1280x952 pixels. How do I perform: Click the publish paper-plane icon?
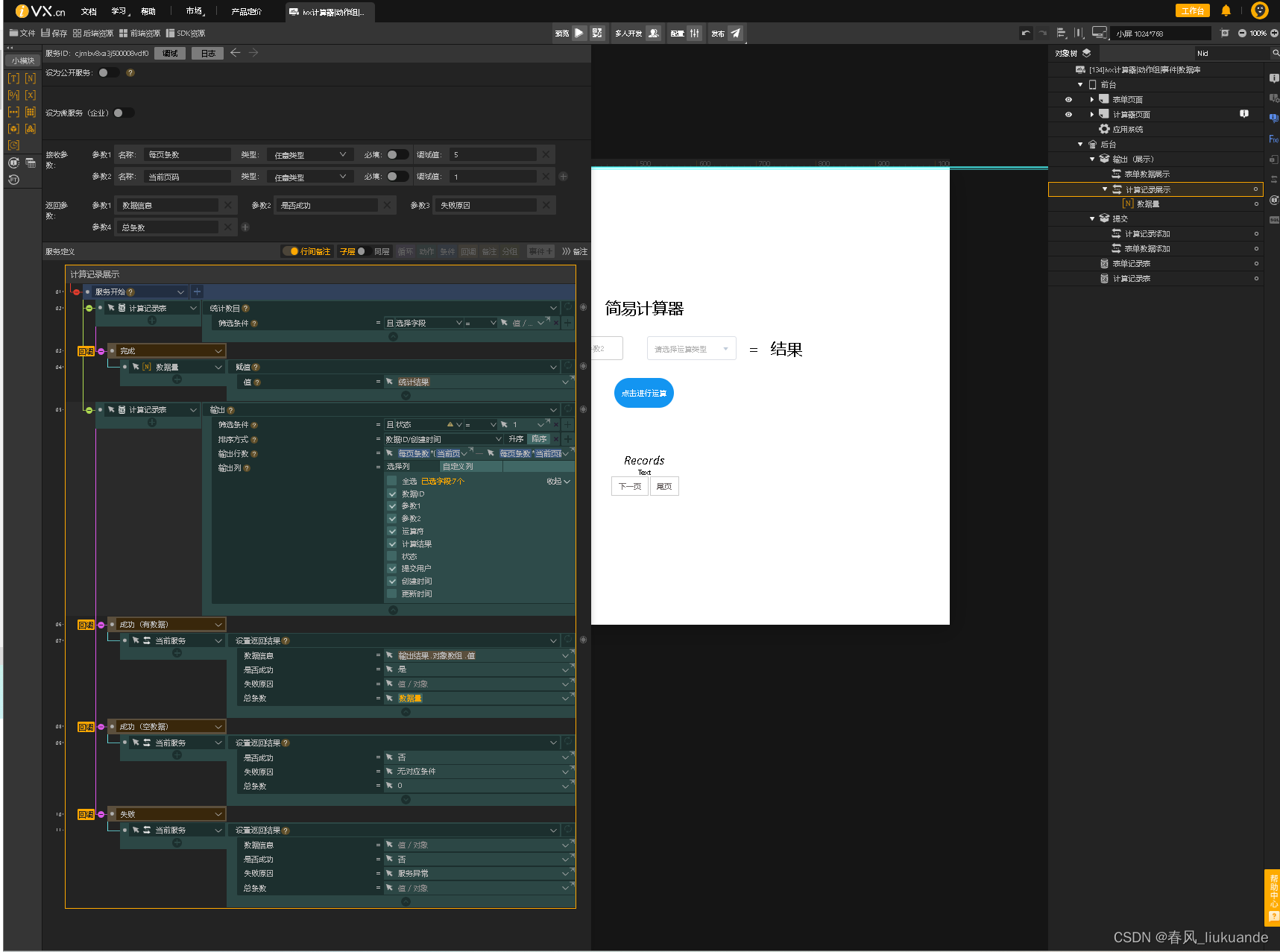click(736, 33)
